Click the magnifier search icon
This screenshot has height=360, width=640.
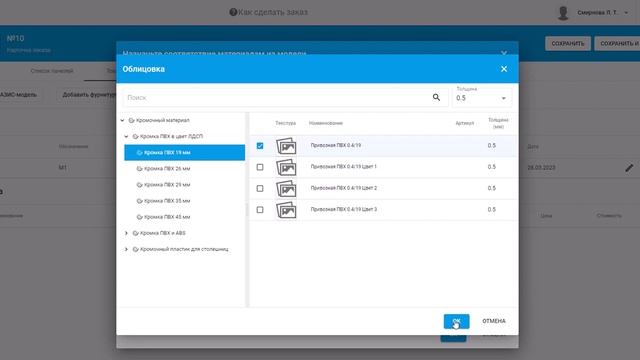[436, 97]
